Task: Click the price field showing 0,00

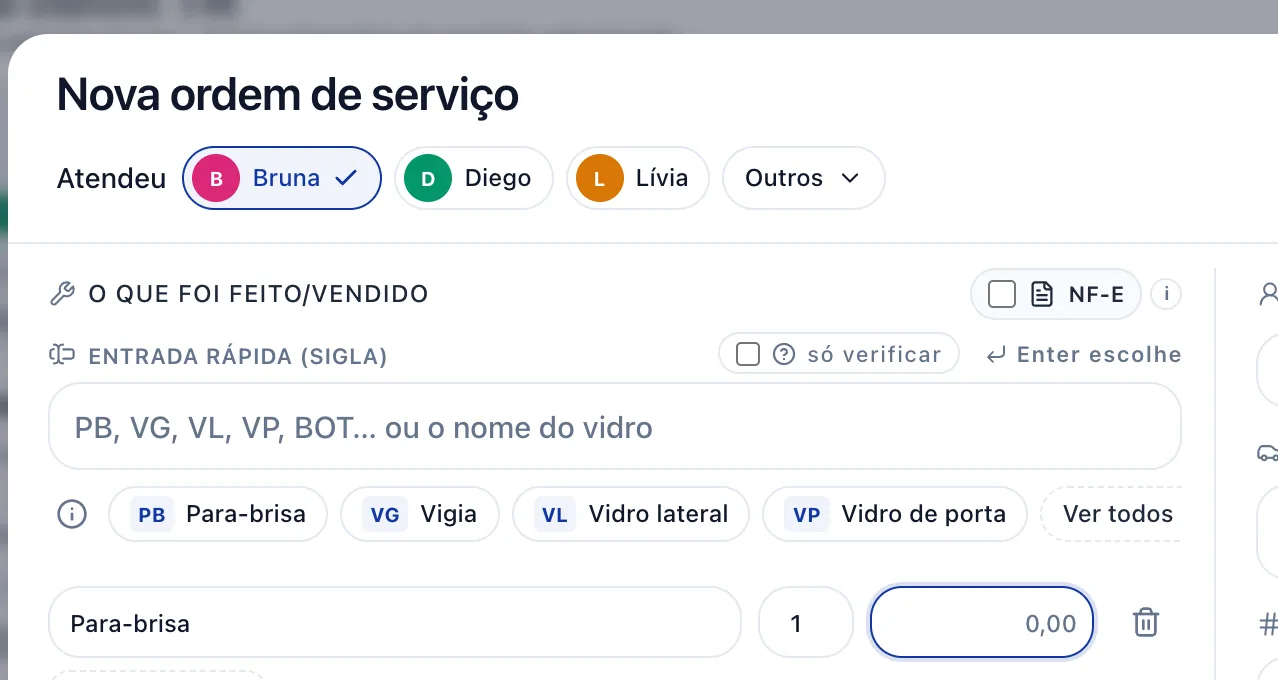Action: point(982,623)
